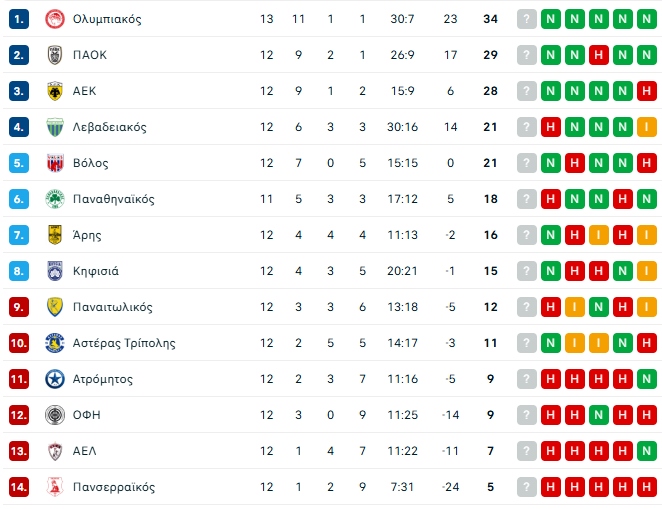
Task: Click the rank 14 red position badge
Action: [20, 487]
